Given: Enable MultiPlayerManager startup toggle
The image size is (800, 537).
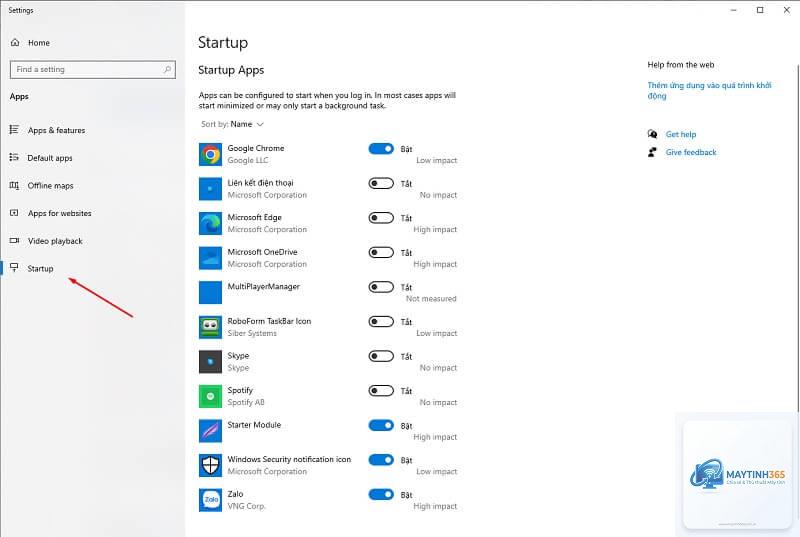Looking at the screenshot, I should pos(381,287).
